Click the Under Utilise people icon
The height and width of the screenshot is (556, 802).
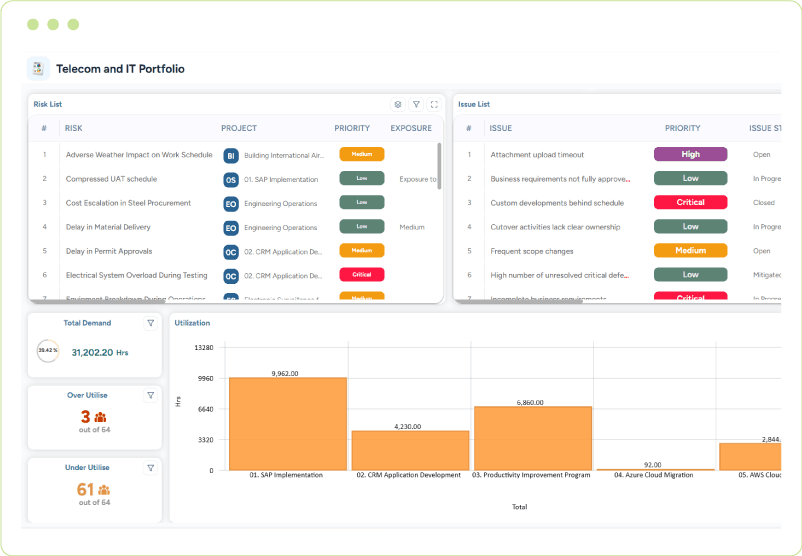[x=104, y=490]
